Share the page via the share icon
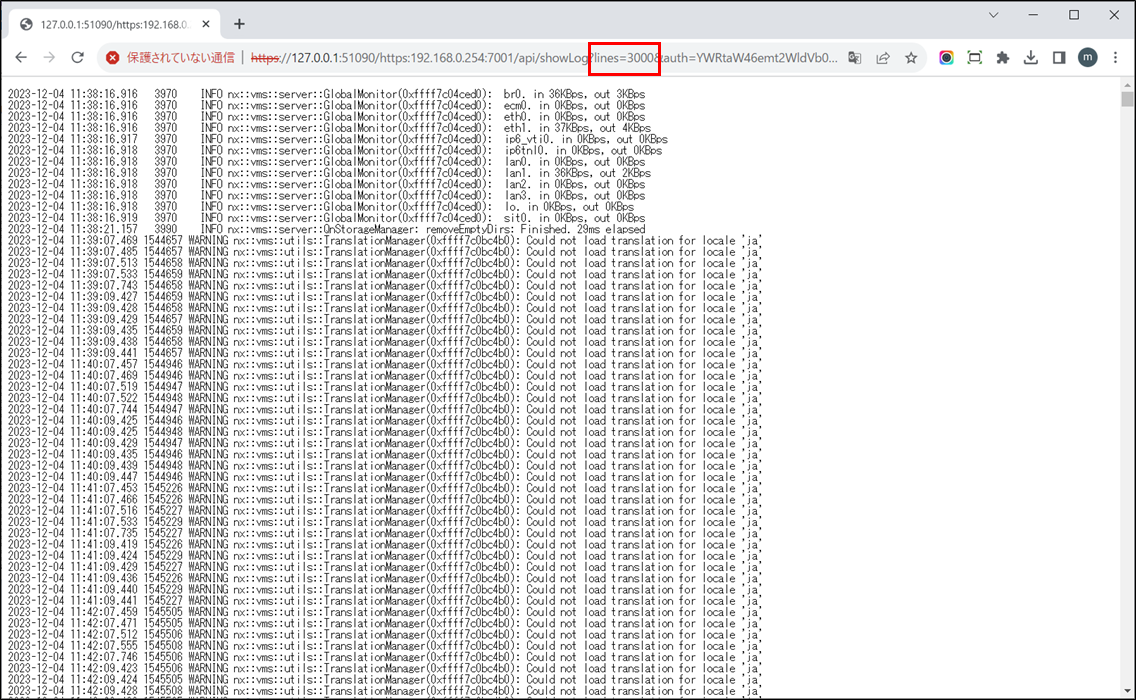This screenshot has width=1136, height=700. pyautogui.click(x=883, y=59)
